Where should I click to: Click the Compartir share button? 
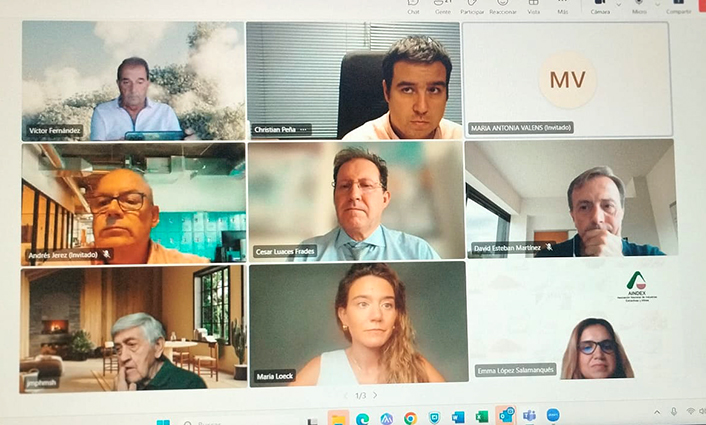pyautogui.click(x=679, y=7)
